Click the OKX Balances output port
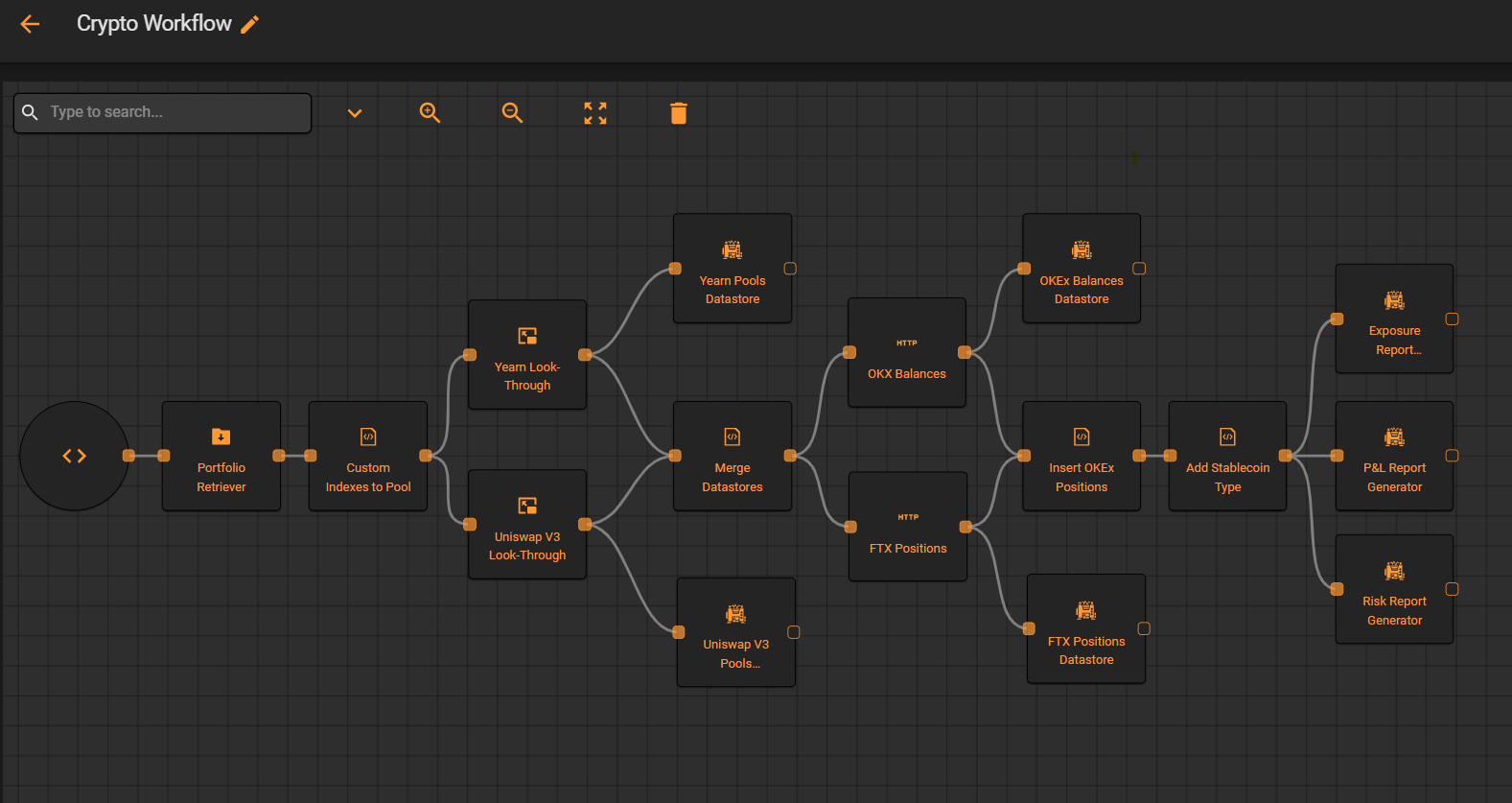The image size is (1512, 803). click(x=965, y=352)
